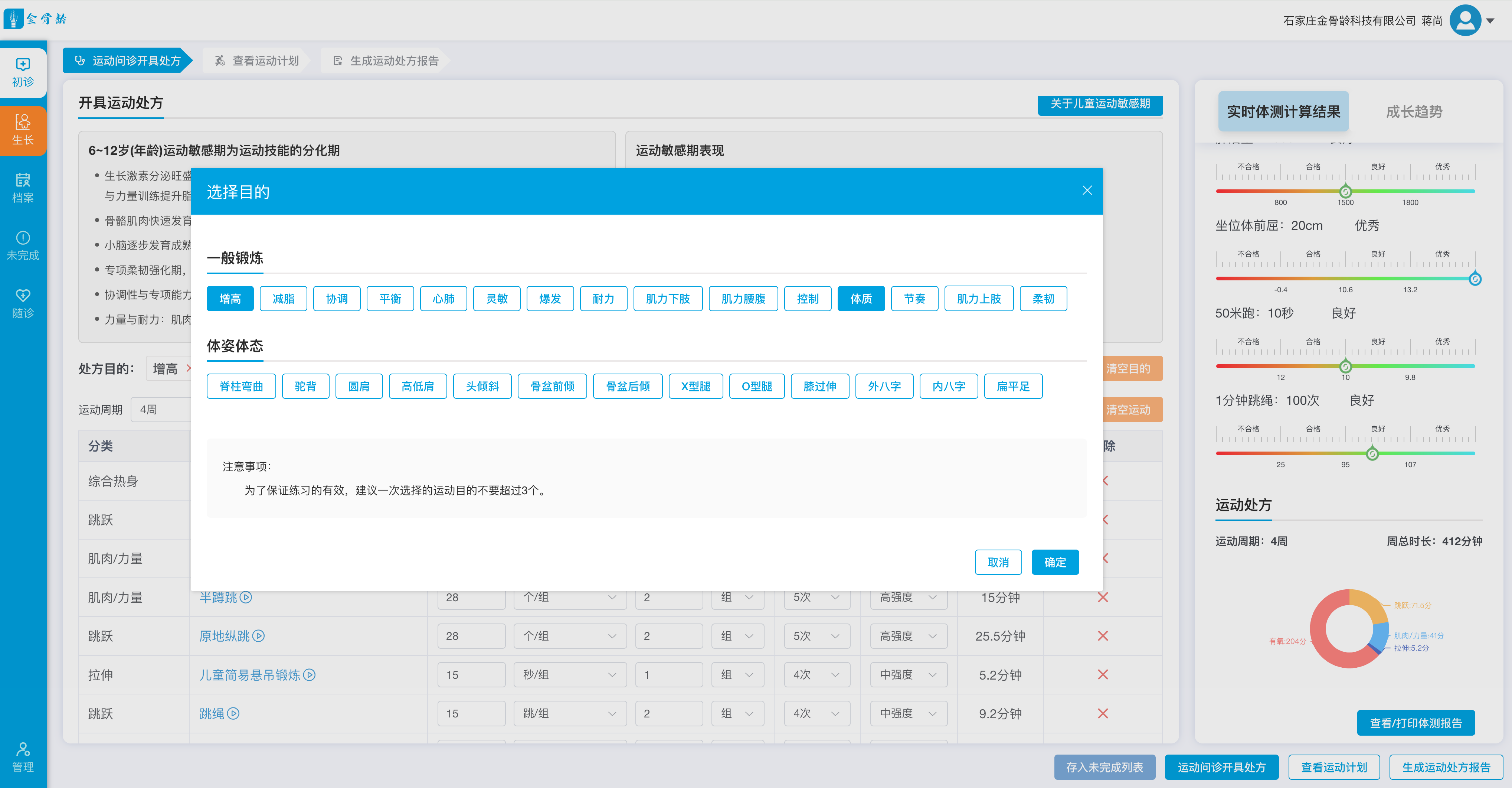The height and width of the screenshot is (788, 1512).
Task: Play video for 跳绳 exercise
Action: pos(233,713)
